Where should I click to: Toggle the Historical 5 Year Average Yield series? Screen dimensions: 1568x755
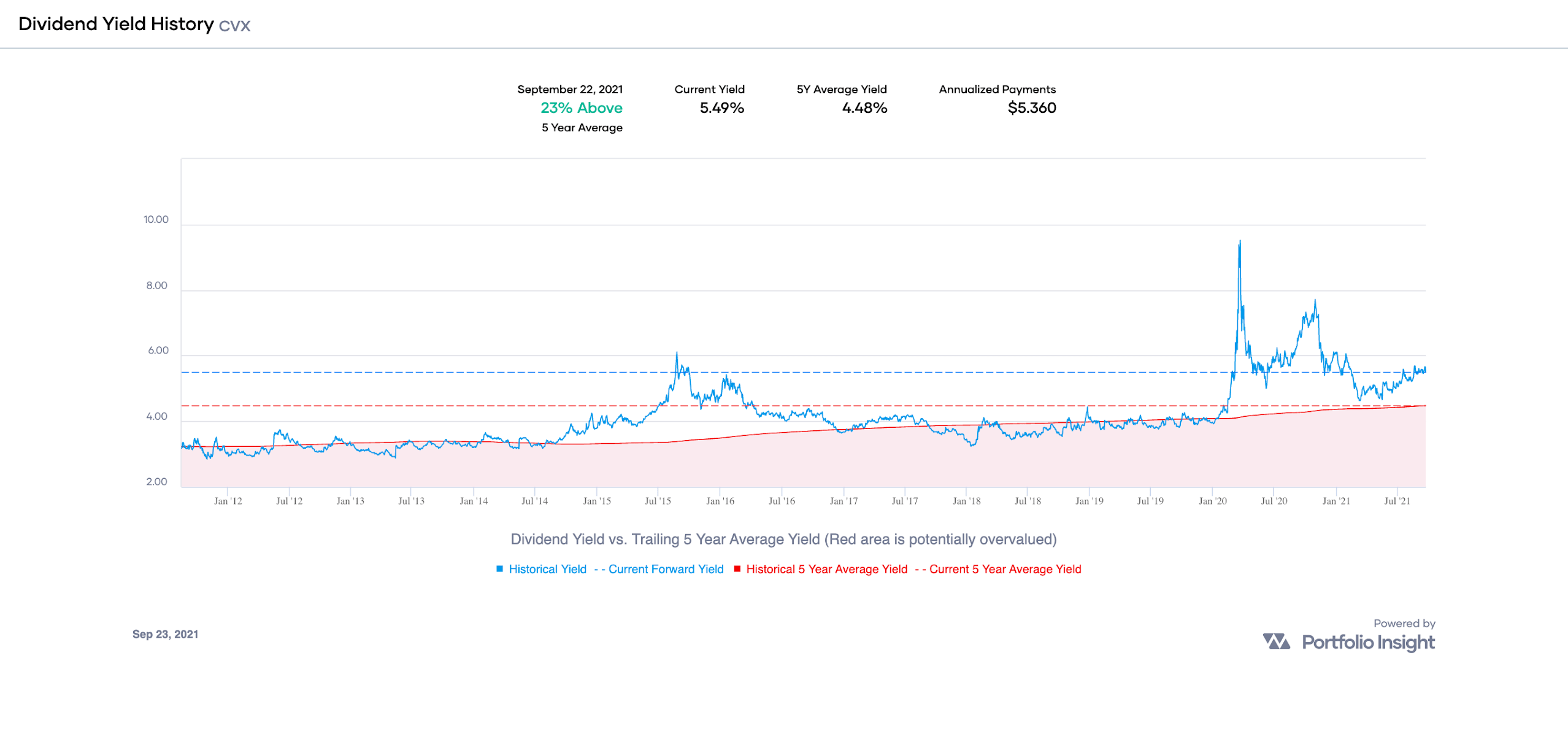pyautogui.click(x=826, y=569)
